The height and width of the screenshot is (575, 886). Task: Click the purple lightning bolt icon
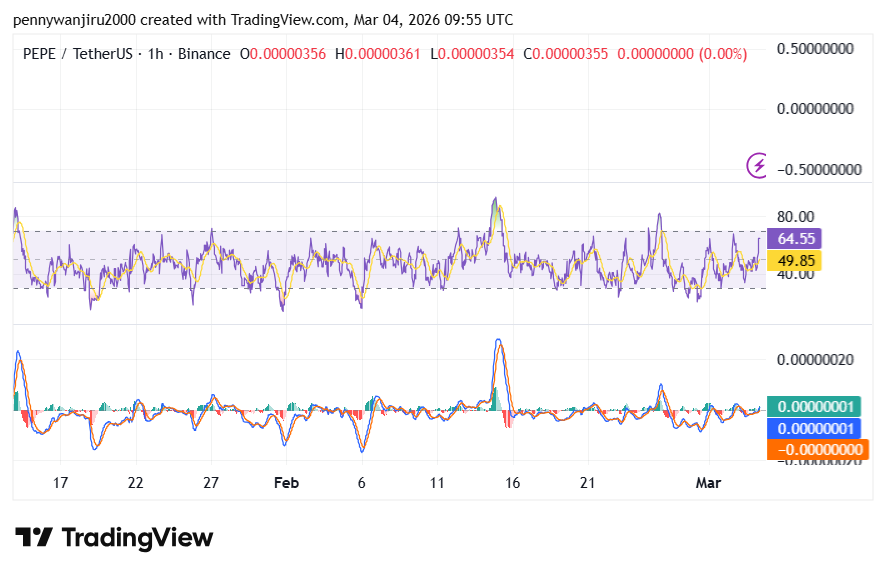click(x=758, y=165)
